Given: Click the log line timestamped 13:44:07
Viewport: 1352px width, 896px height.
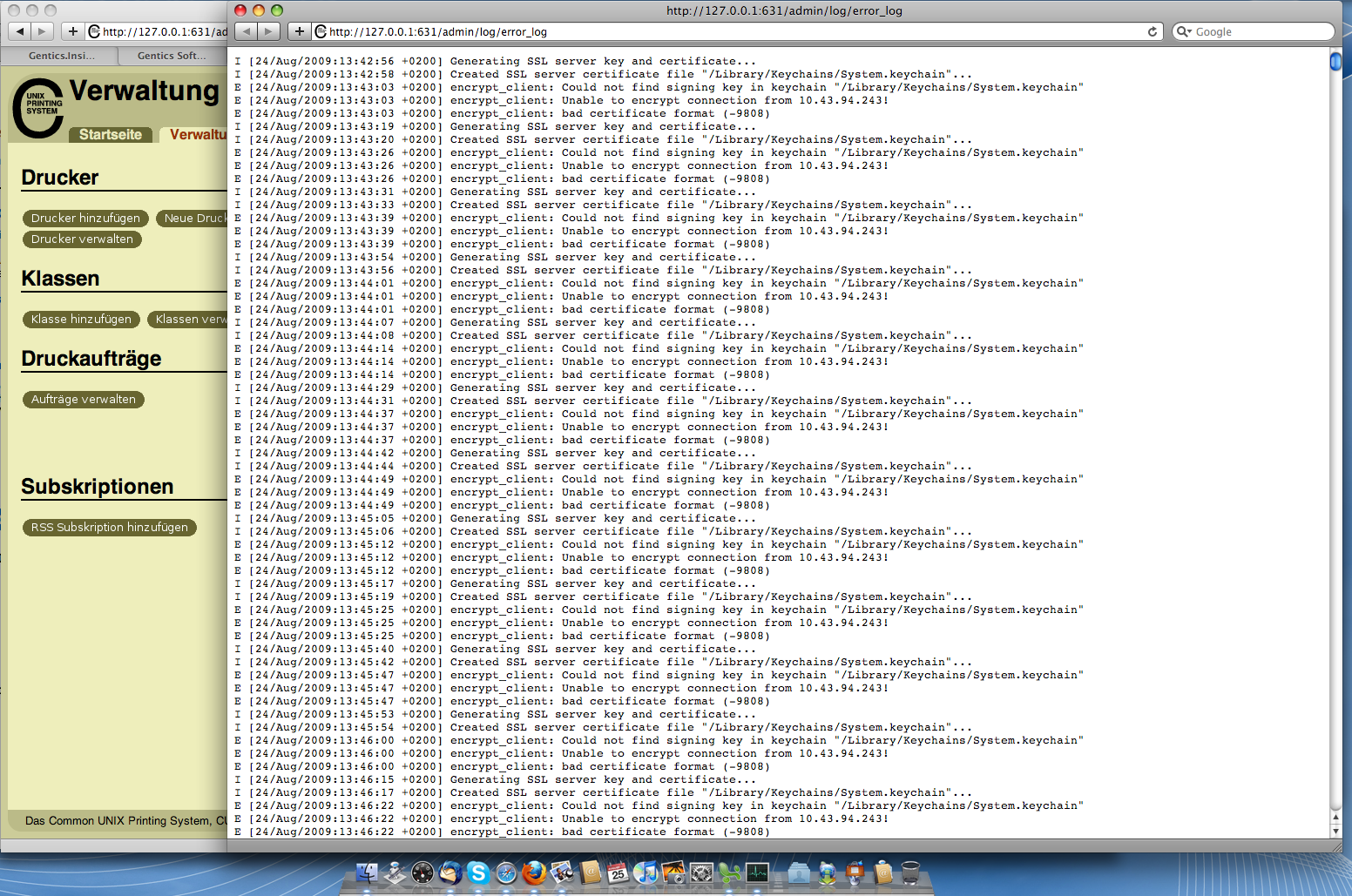Looking at the screenshot, I should click(496, 323).
